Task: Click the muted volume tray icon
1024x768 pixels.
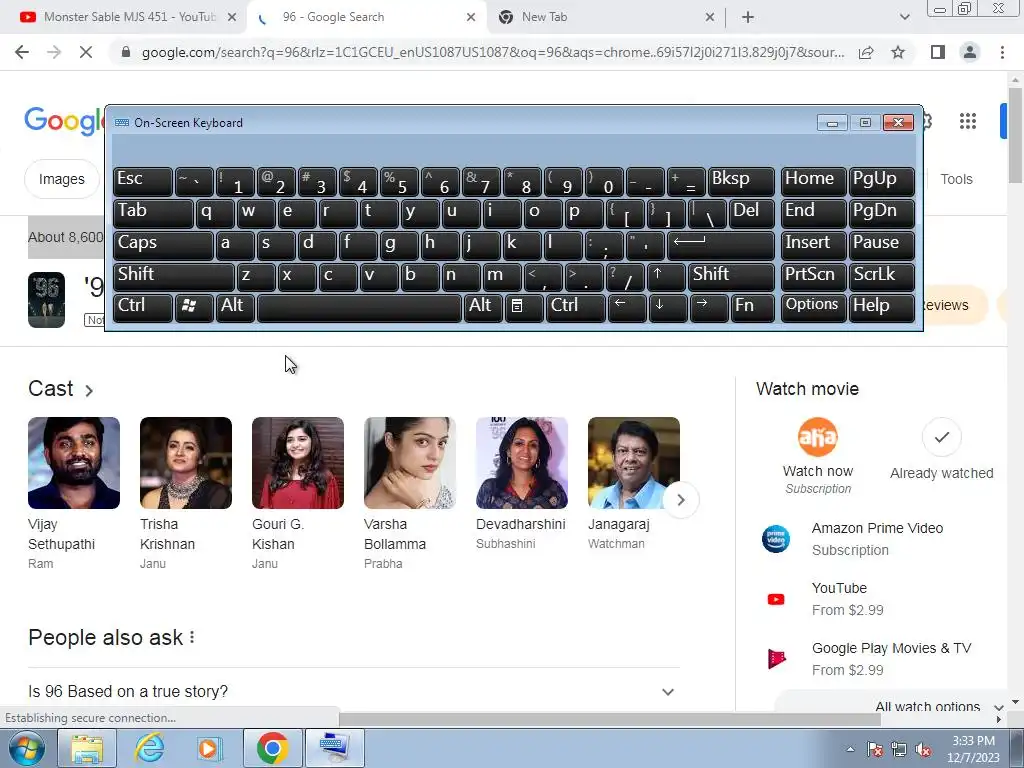Action: 923,749
